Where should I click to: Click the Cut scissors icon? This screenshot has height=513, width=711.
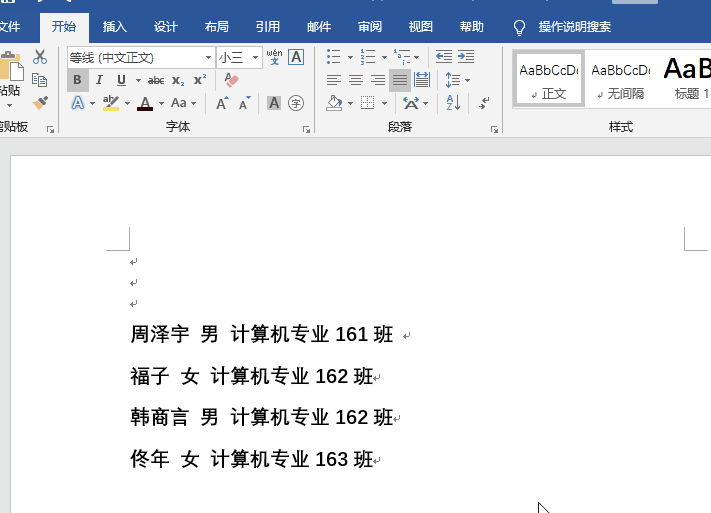click(x=40, y=57)
